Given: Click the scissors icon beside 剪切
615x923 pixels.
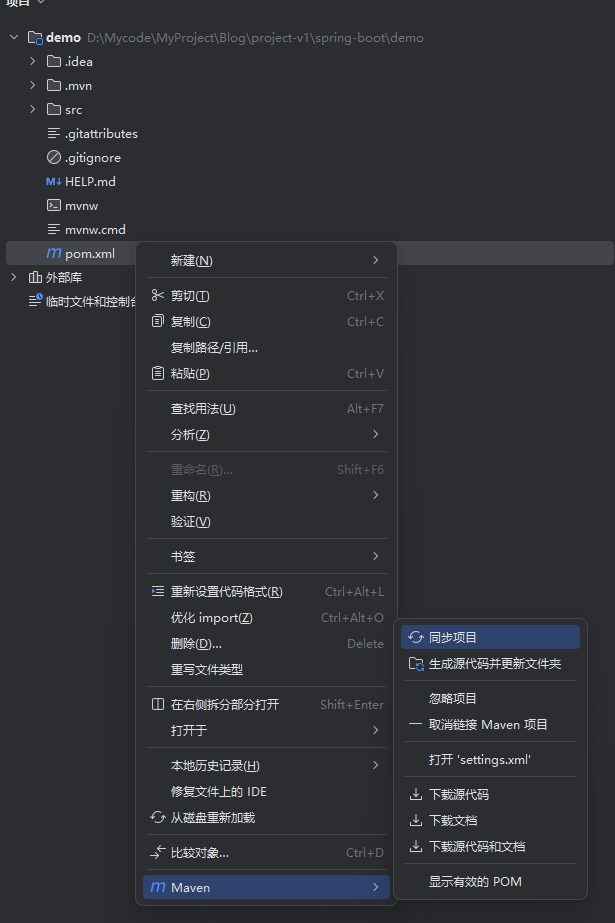Looking at the screenshot, I should 157,296.
